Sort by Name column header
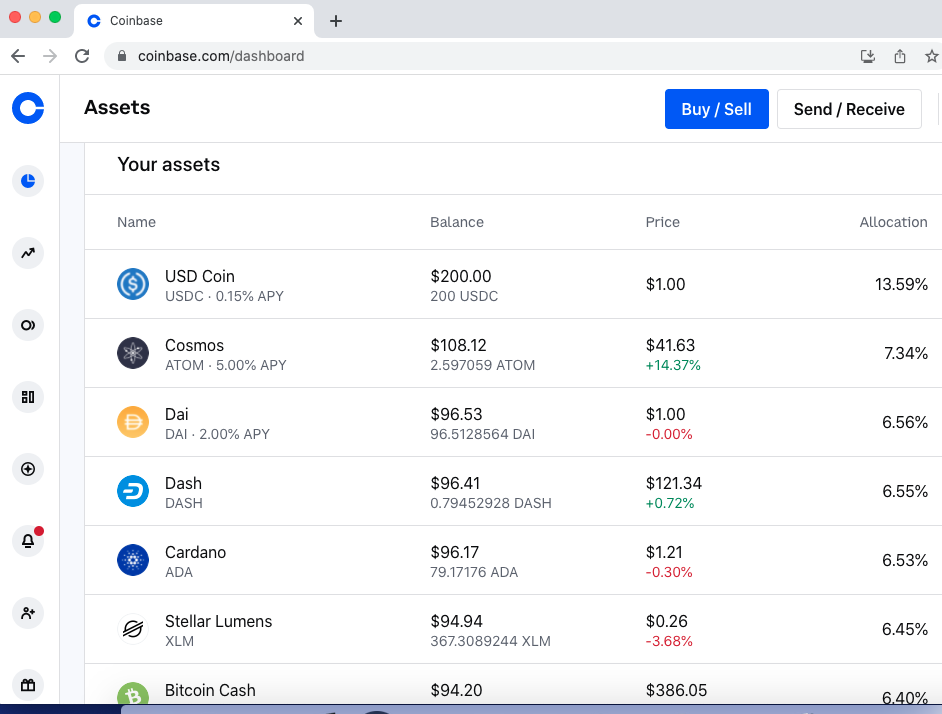The image size is (942, 714). point(136,222)
